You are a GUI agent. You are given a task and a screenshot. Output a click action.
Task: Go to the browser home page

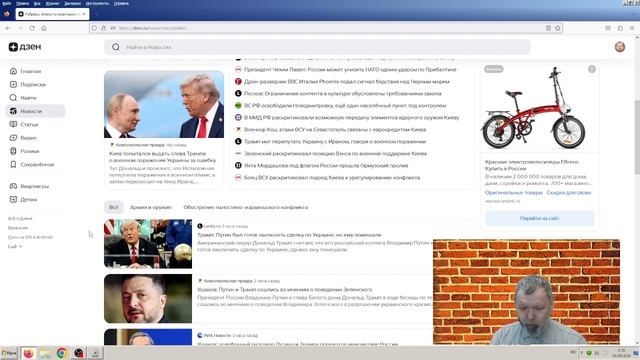pos(44,28)
